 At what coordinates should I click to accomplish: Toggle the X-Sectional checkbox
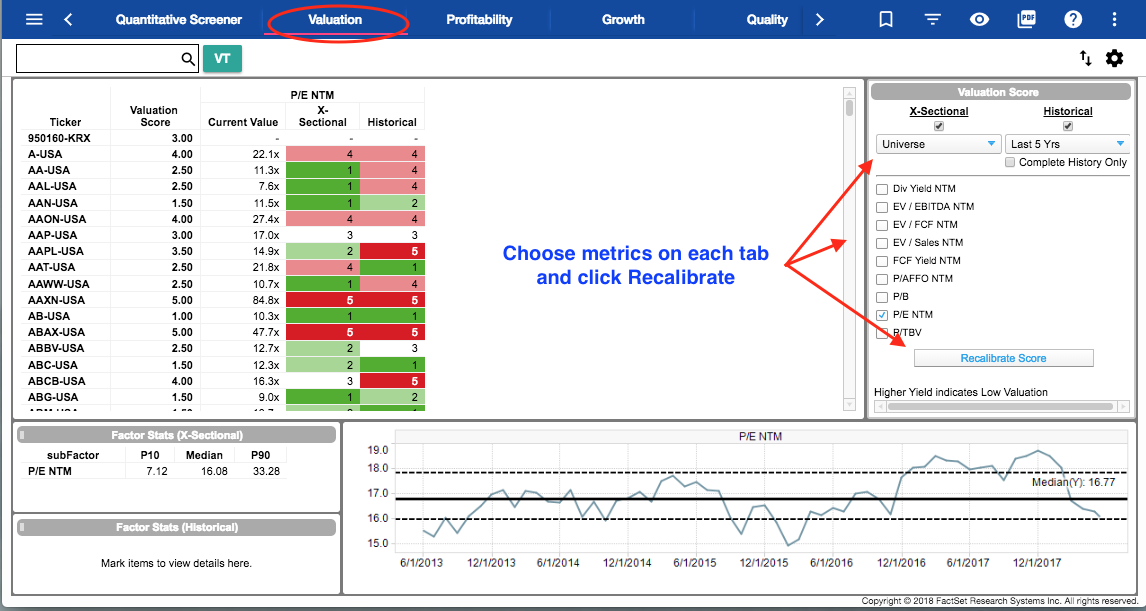coord(939,126)
